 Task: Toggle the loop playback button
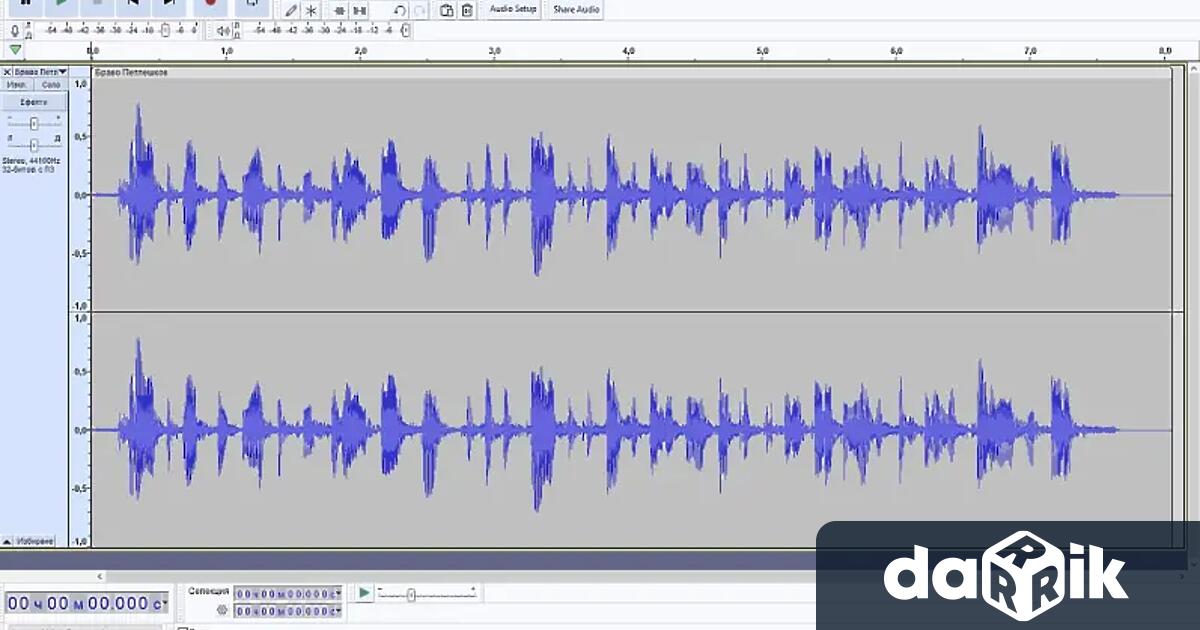point(252,4)
